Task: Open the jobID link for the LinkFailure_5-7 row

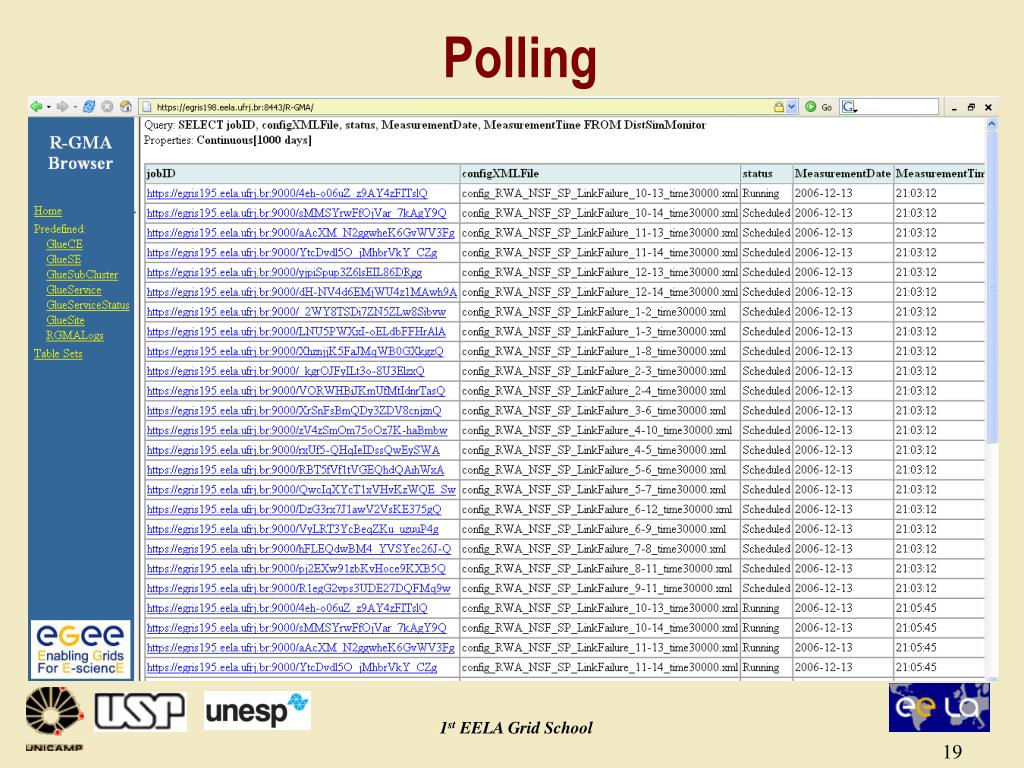Action: [x=301, y=490]
